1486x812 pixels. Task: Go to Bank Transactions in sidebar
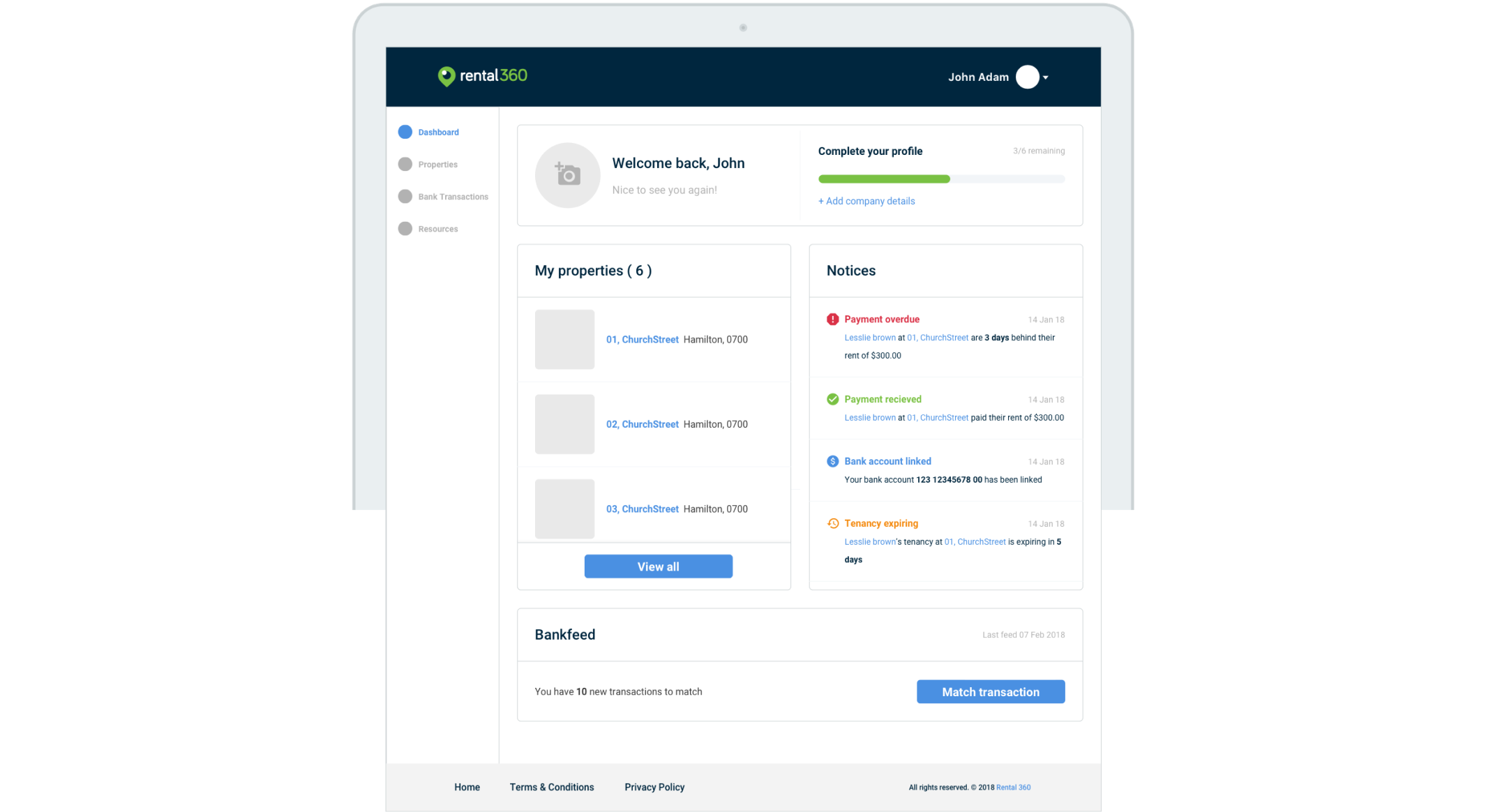click(453, 197)
